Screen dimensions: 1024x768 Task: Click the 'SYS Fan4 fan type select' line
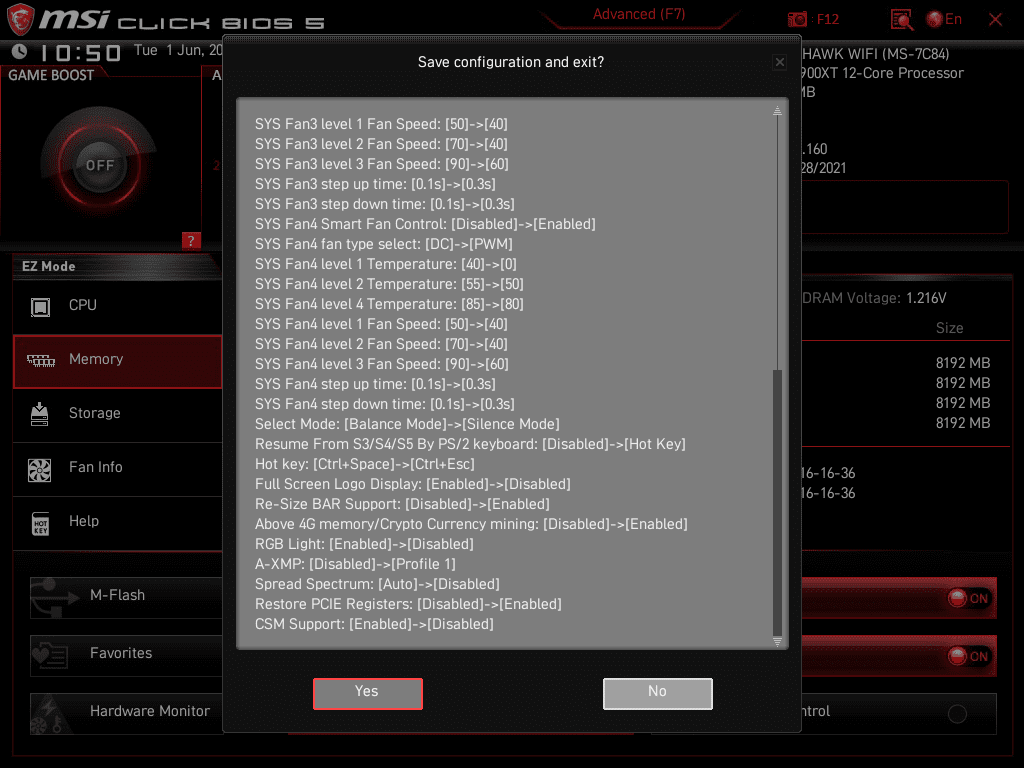tap(384, 244)
